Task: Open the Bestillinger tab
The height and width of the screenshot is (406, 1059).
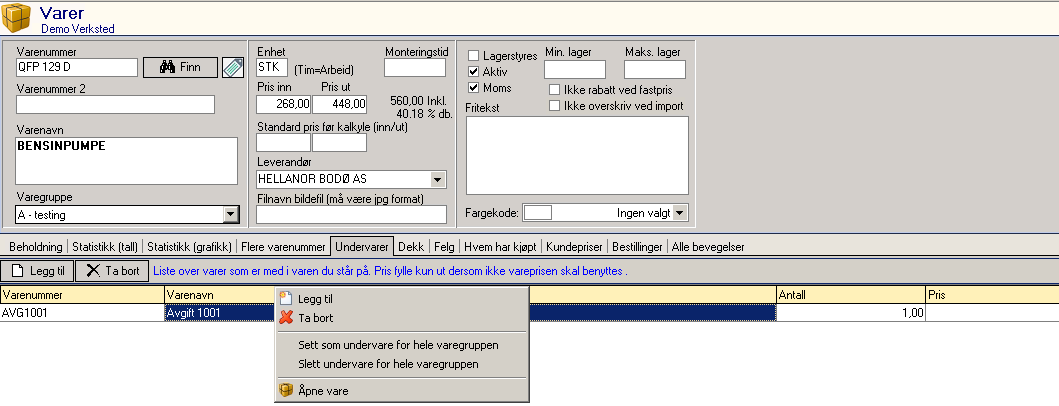Action: point(637,247)
